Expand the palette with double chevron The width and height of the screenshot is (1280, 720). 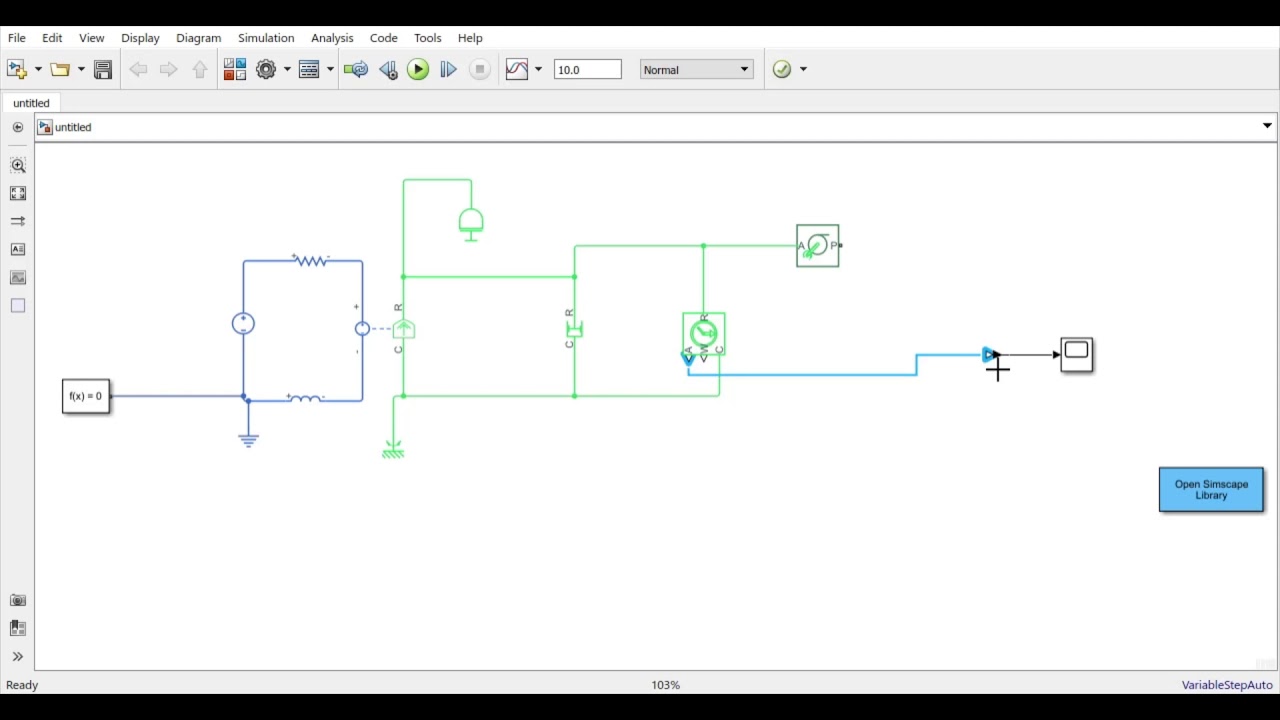coord(18,656)
